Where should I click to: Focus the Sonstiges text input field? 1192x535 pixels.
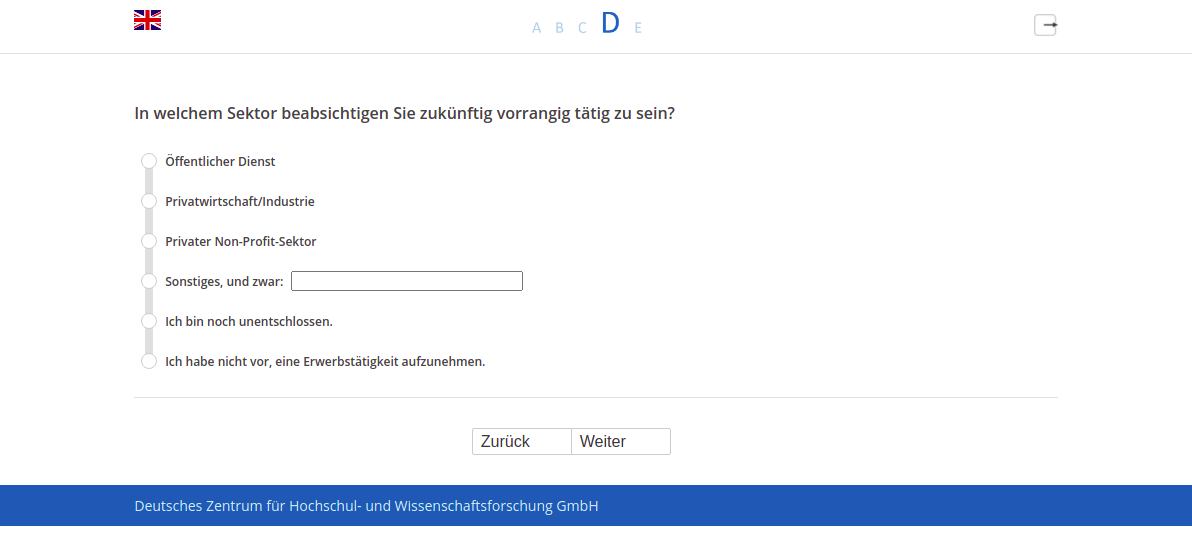click(407, 281)
